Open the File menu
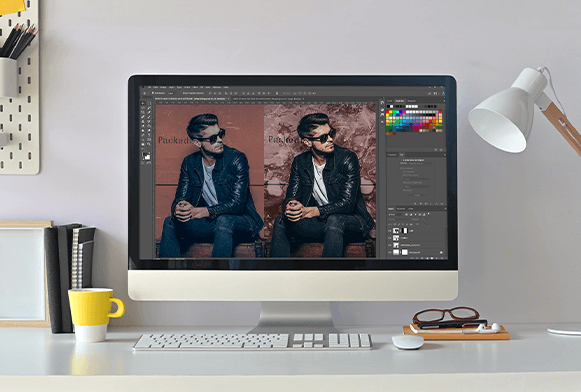The image size is (581, 392). (150, 87)
